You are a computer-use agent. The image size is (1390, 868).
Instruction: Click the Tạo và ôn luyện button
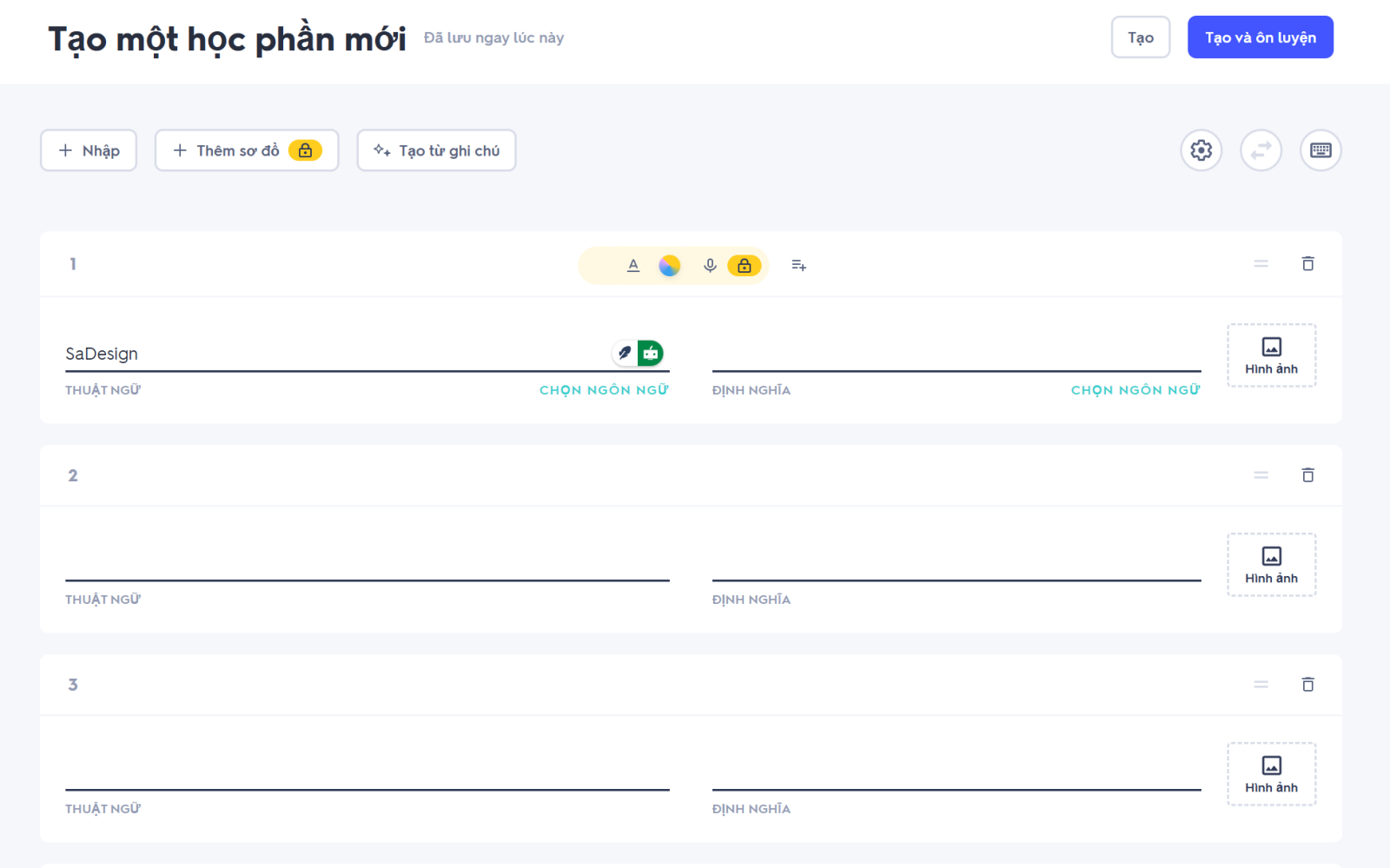click(1261, 36)
